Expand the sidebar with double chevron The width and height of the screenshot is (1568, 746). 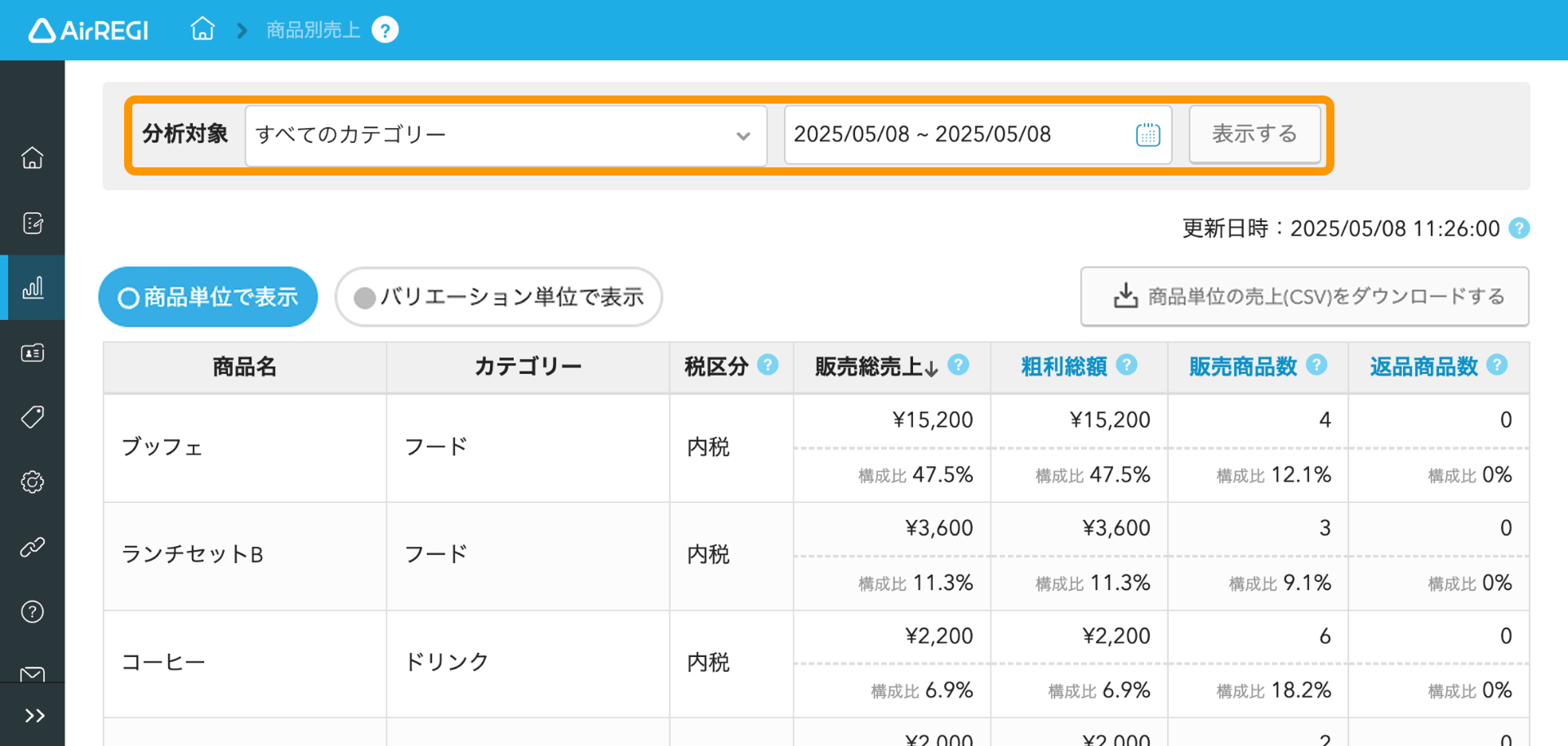33,716
